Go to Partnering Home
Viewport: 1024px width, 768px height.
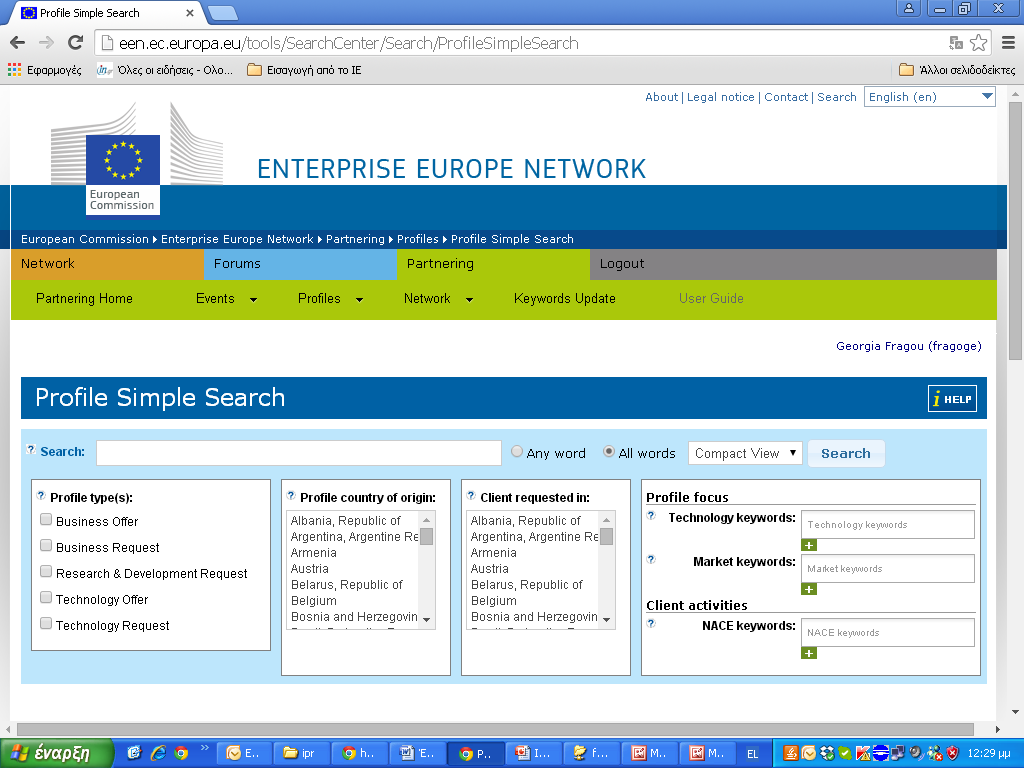84,299
